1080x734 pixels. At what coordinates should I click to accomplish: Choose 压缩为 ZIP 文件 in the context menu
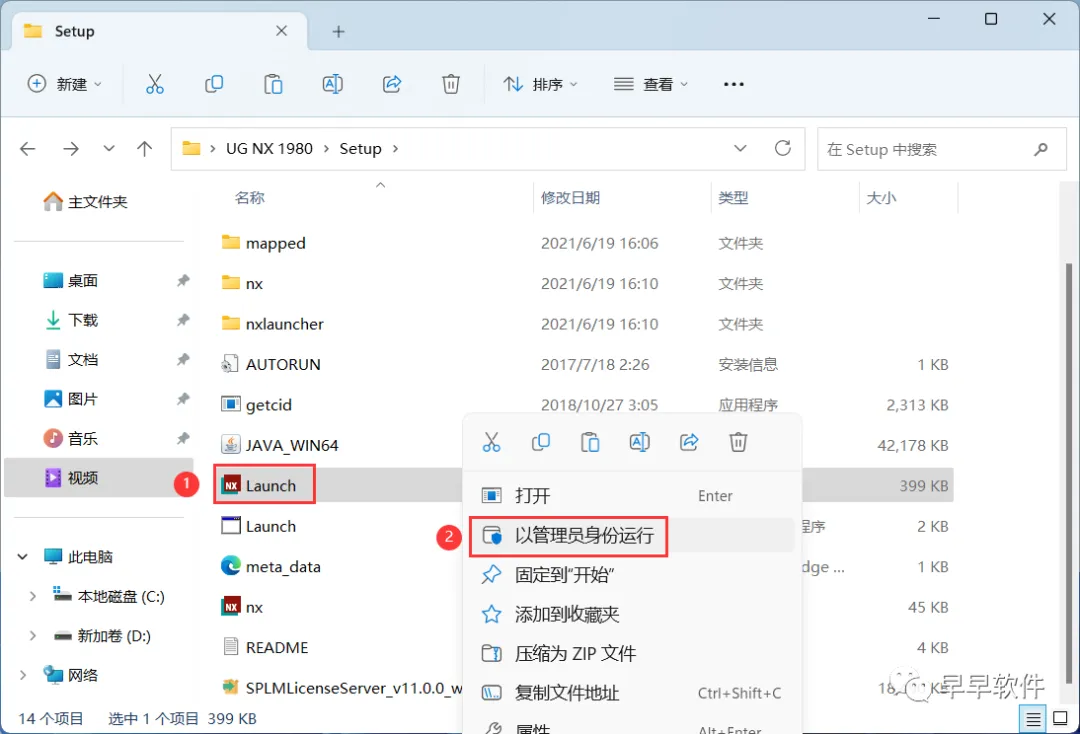632,653
